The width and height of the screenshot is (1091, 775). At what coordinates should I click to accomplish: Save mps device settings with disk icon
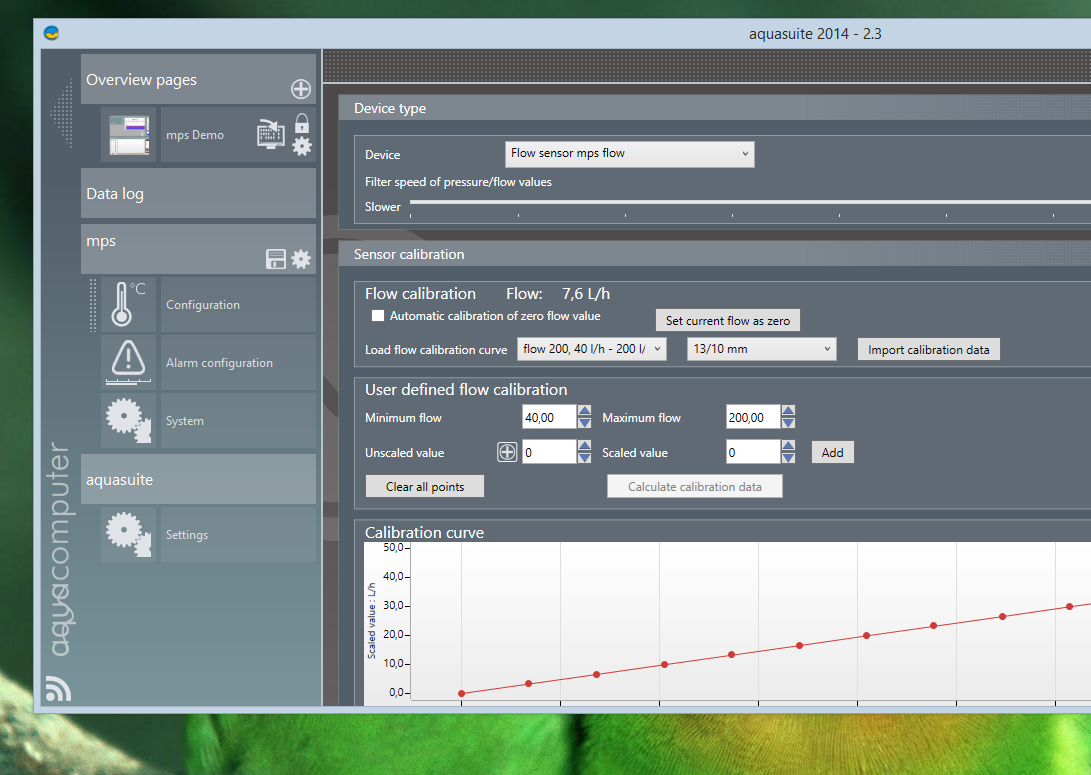[x=276, y=259]
